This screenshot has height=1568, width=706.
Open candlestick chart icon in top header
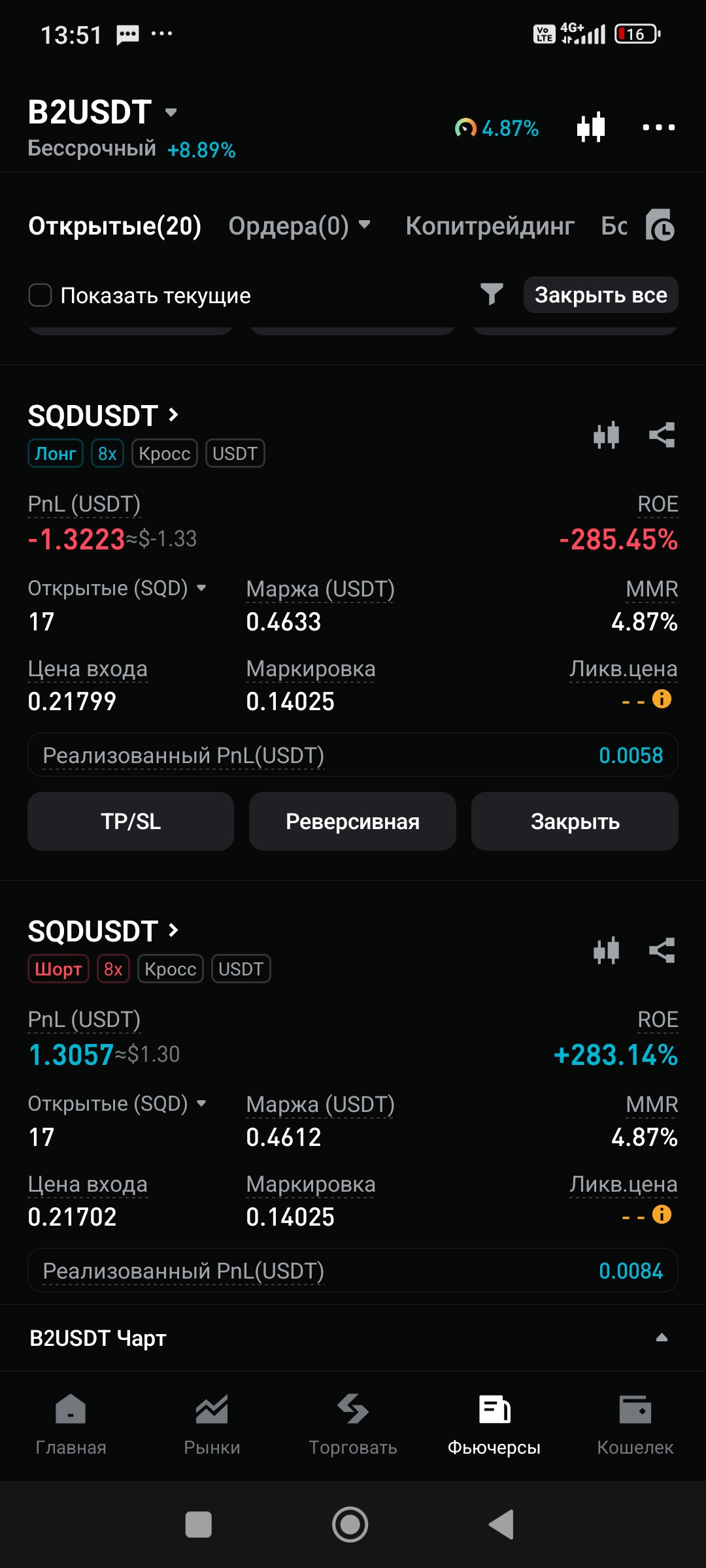coord(591,127)
